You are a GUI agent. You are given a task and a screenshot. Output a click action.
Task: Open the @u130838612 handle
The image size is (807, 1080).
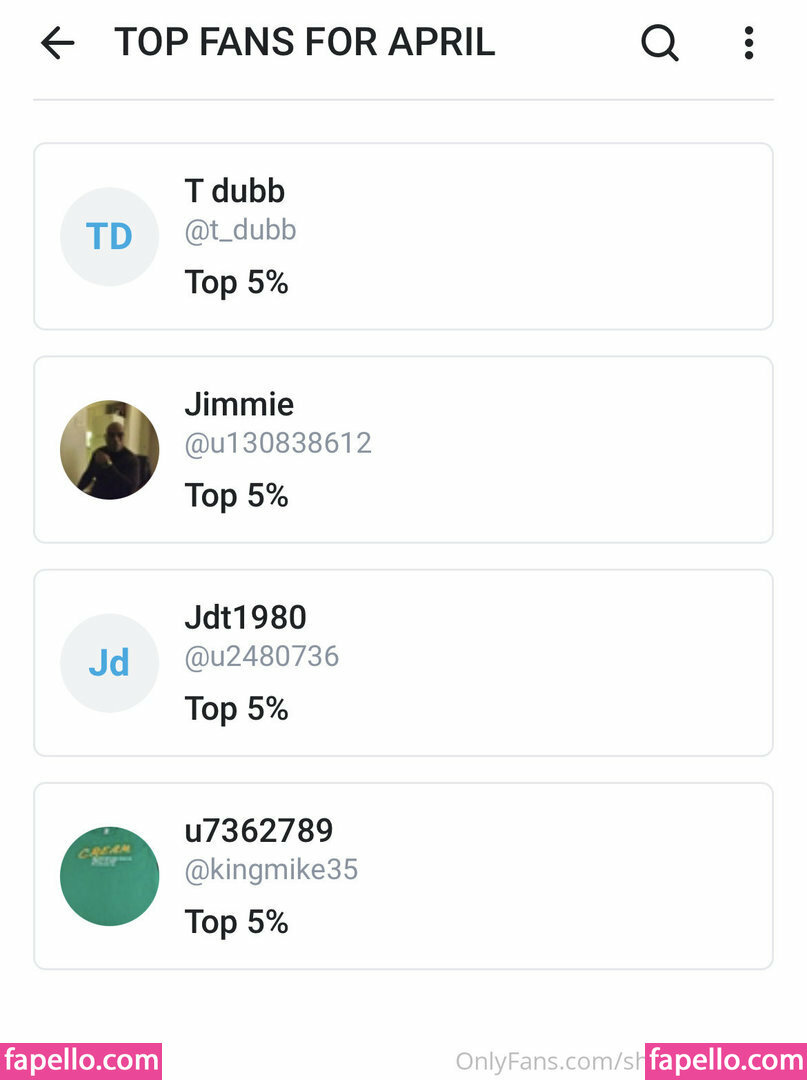[278, 443]
